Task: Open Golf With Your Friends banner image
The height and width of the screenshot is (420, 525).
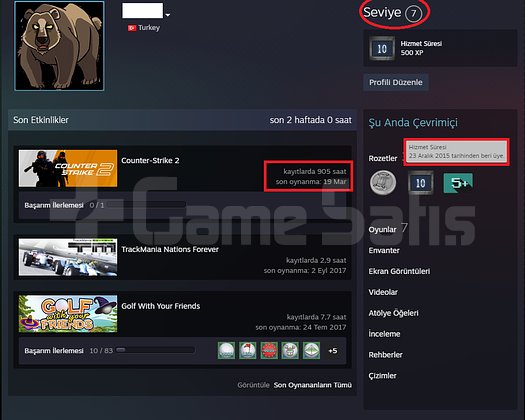Action: (x=68, y=313)
